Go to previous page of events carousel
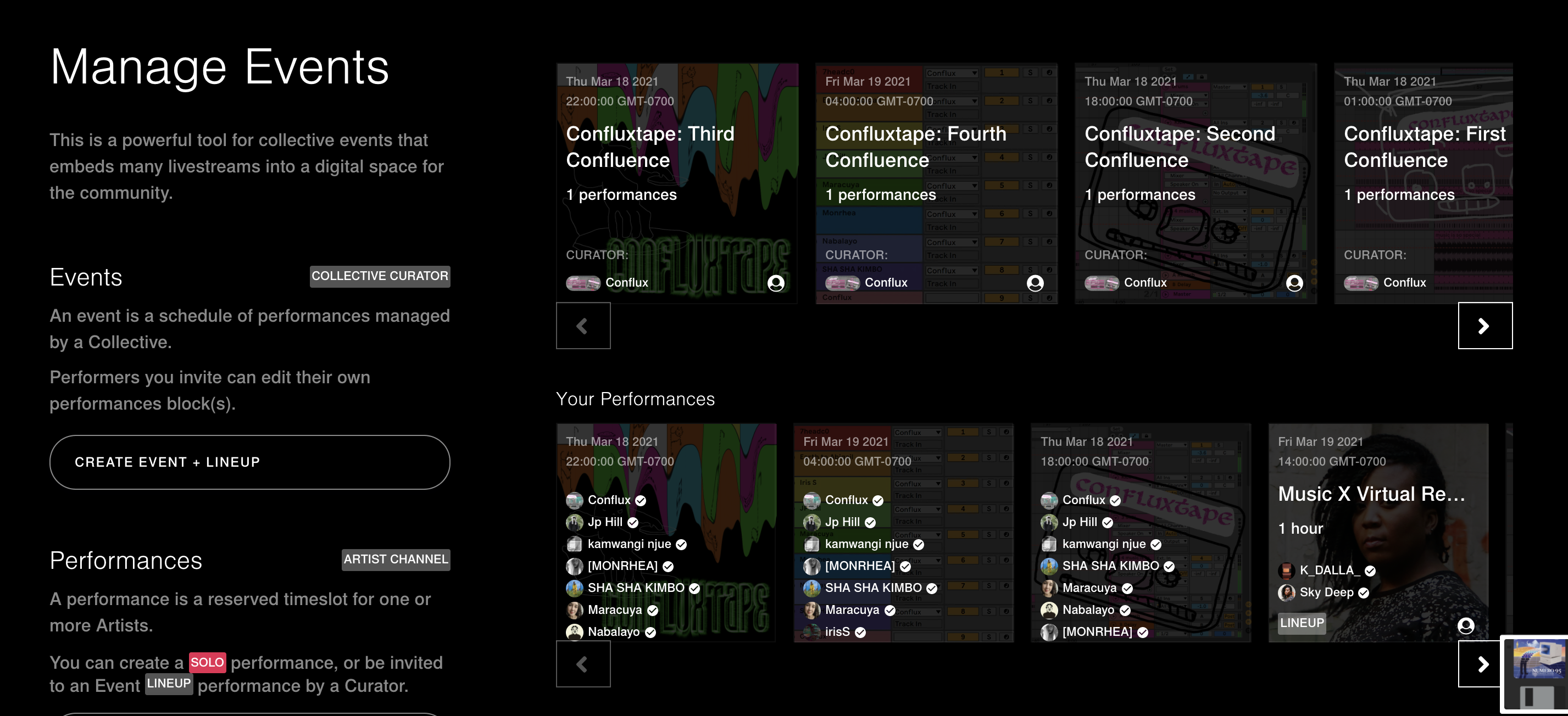 (582, 326)
